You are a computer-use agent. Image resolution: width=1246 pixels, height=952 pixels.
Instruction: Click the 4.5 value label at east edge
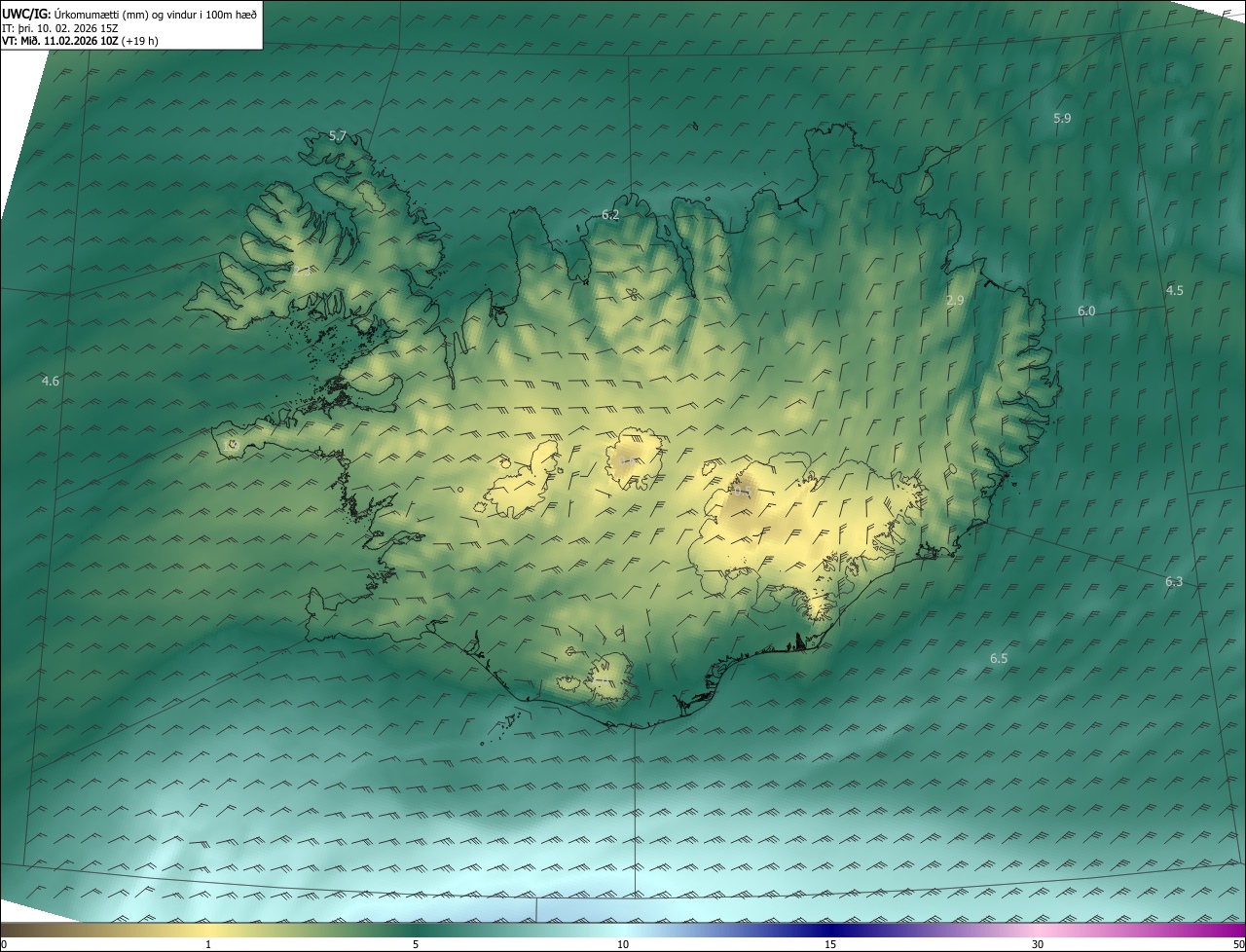point(1175,290)
